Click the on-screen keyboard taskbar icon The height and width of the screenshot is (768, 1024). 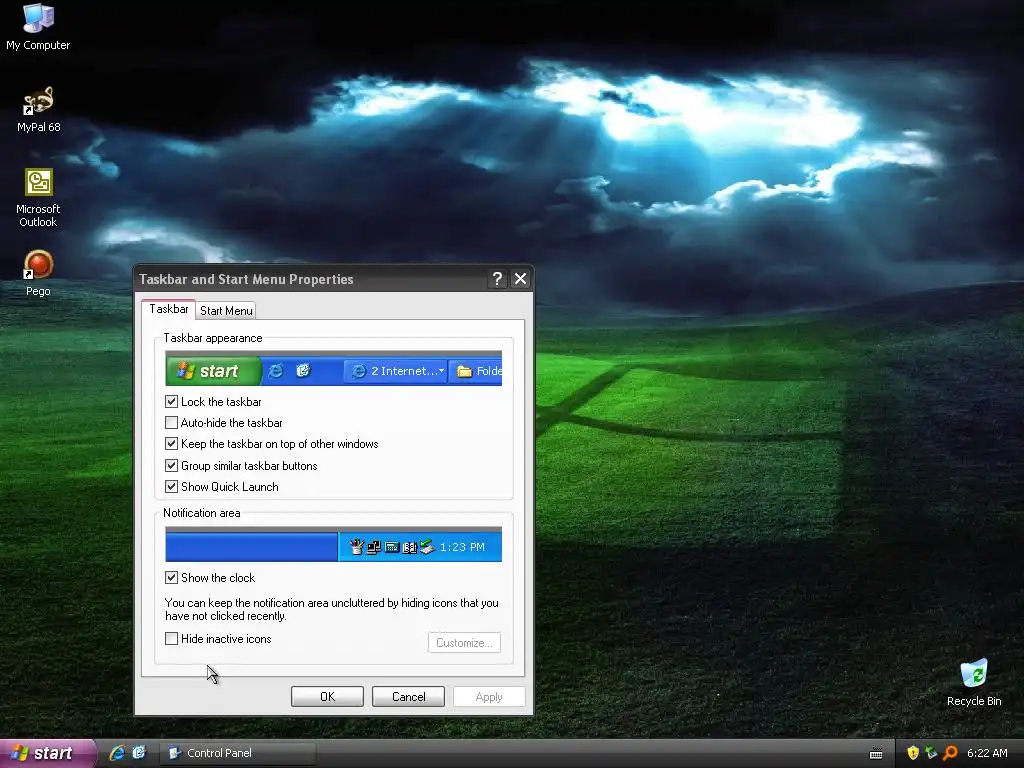pyautogui.click(x=876, y=754)
